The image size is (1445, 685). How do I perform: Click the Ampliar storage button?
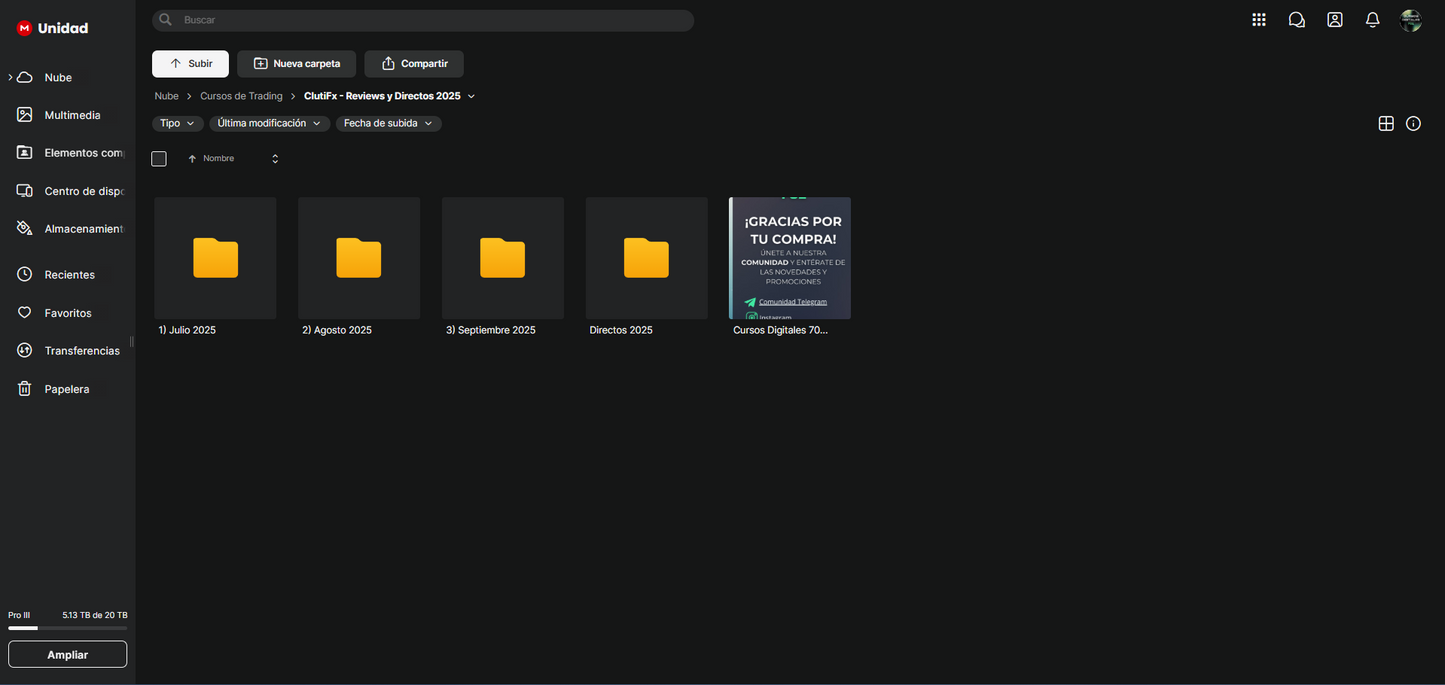[67, 655]
